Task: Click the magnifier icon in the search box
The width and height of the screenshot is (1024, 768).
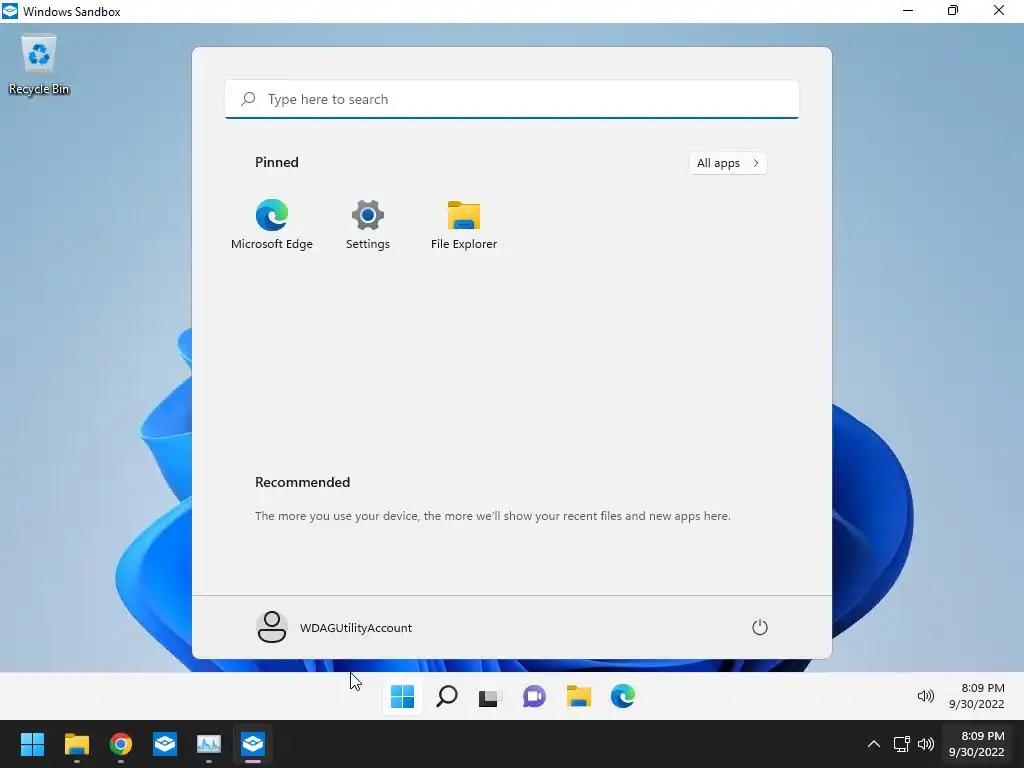Action: [248, 99]
